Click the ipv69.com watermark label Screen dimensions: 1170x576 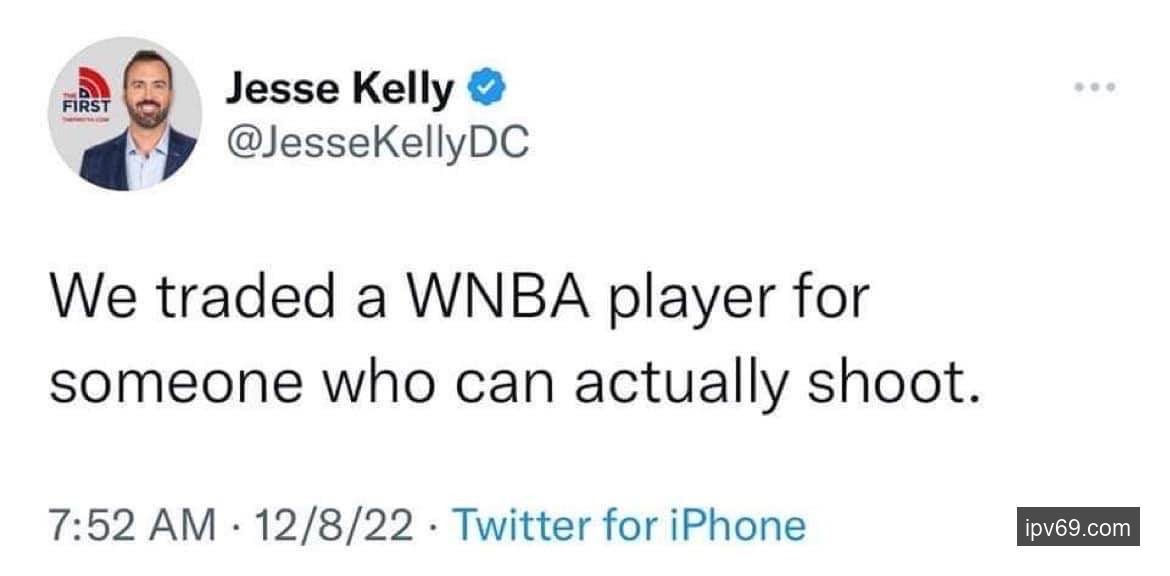pos(1078,527)
